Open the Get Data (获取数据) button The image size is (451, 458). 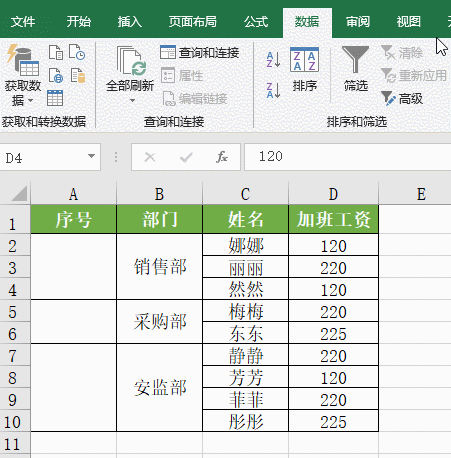coord(23,75)
